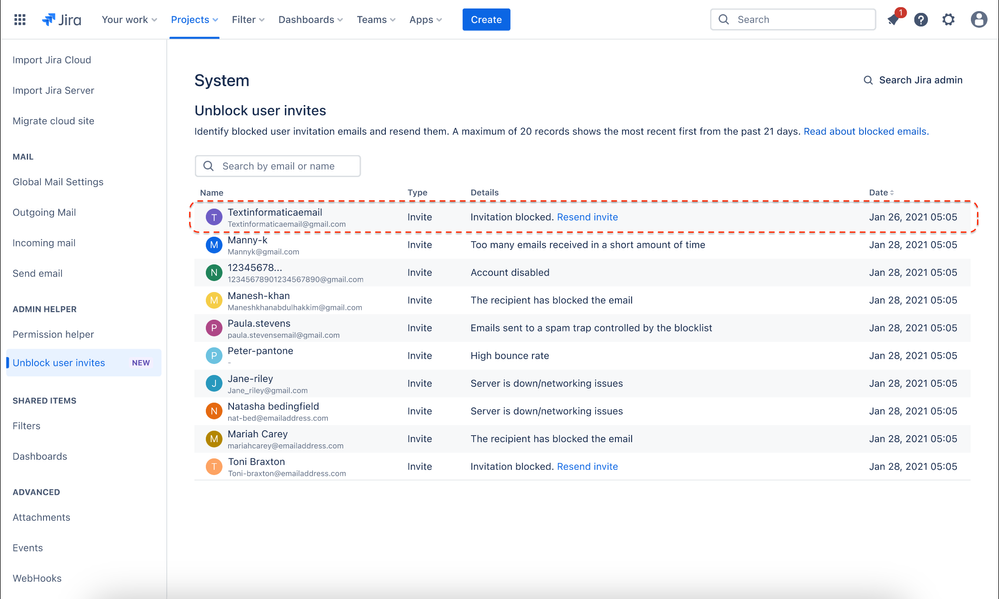Focus the Search by email or name field
The image size is (999, 599).
coord(278,166)
